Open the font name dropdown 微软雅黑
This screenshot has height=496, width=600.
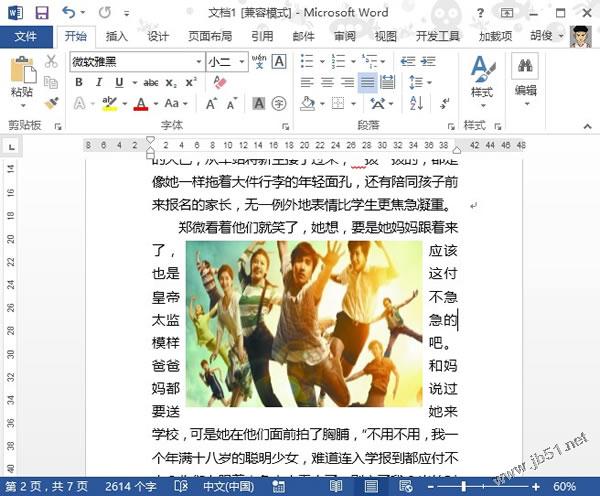[x=199, y=62]
